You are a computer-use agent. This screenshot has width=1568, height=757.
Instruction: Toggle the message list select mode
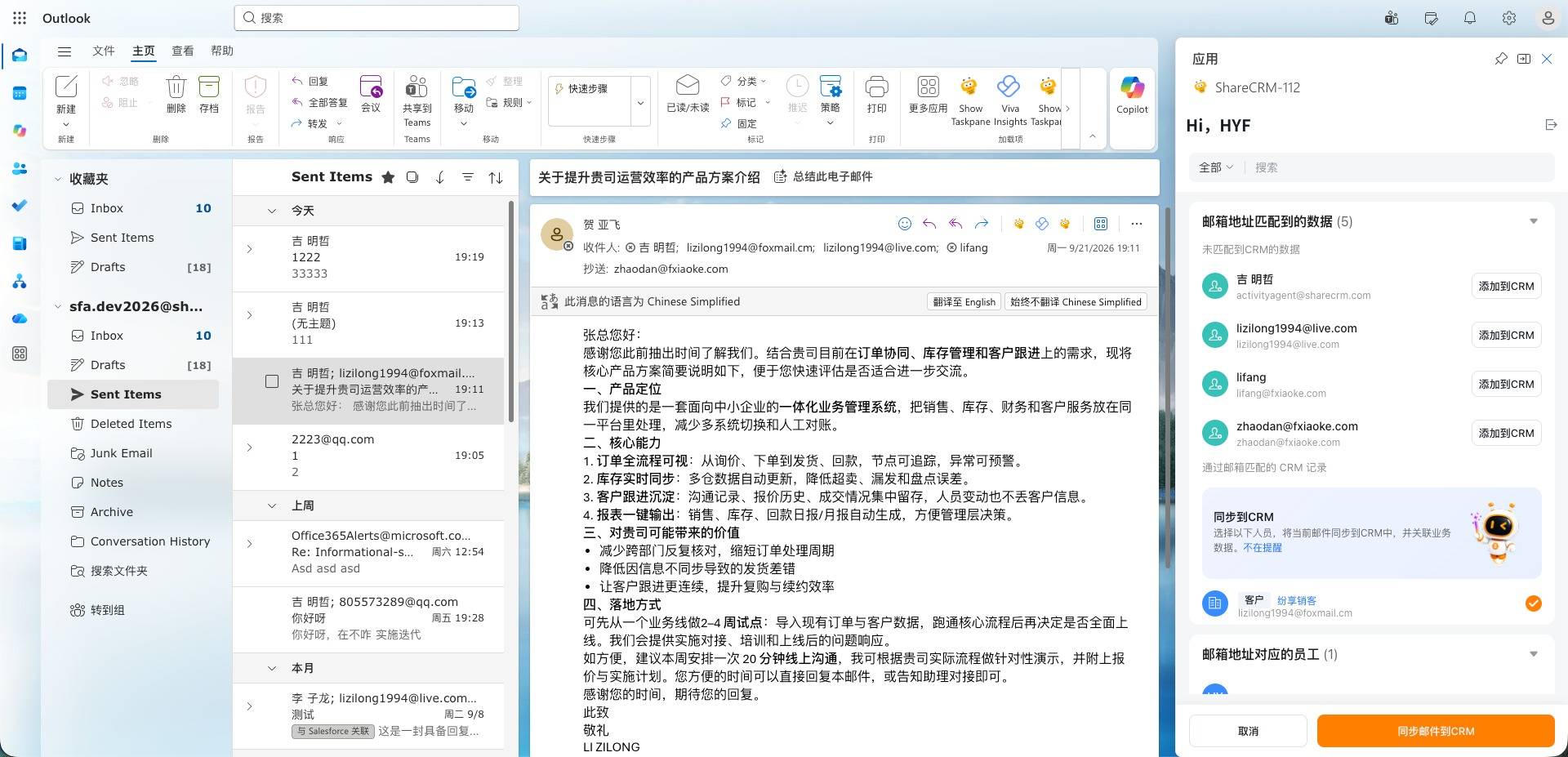click(x=412, y=177)
